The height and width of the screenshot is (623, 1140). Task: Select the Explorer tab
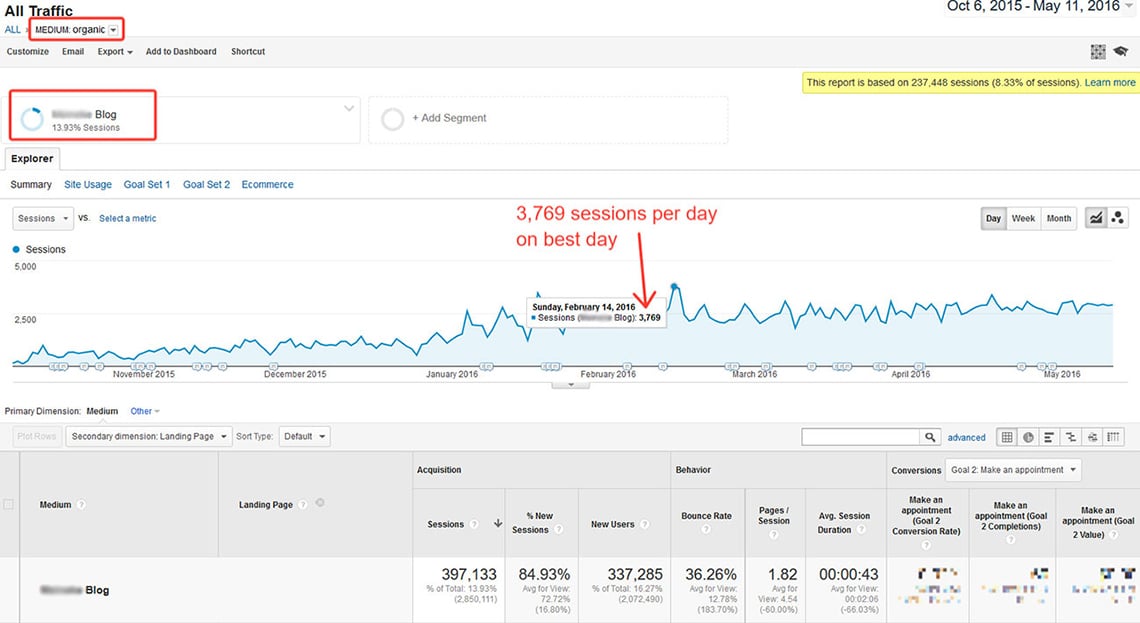[32, 158]
